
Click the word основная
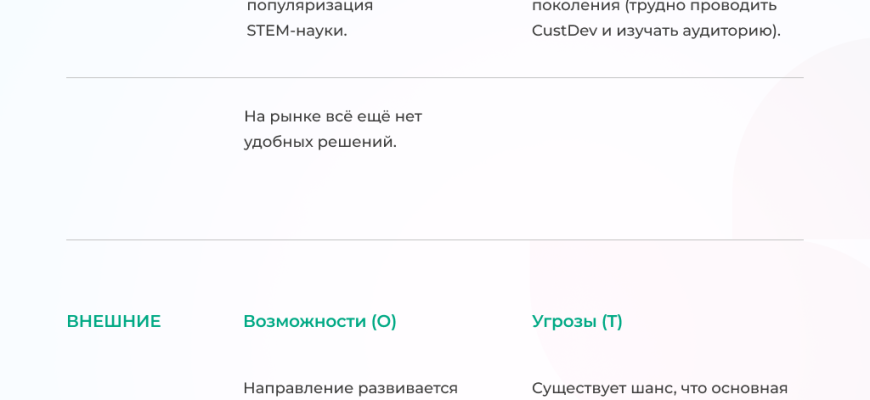tap(750, 388)
